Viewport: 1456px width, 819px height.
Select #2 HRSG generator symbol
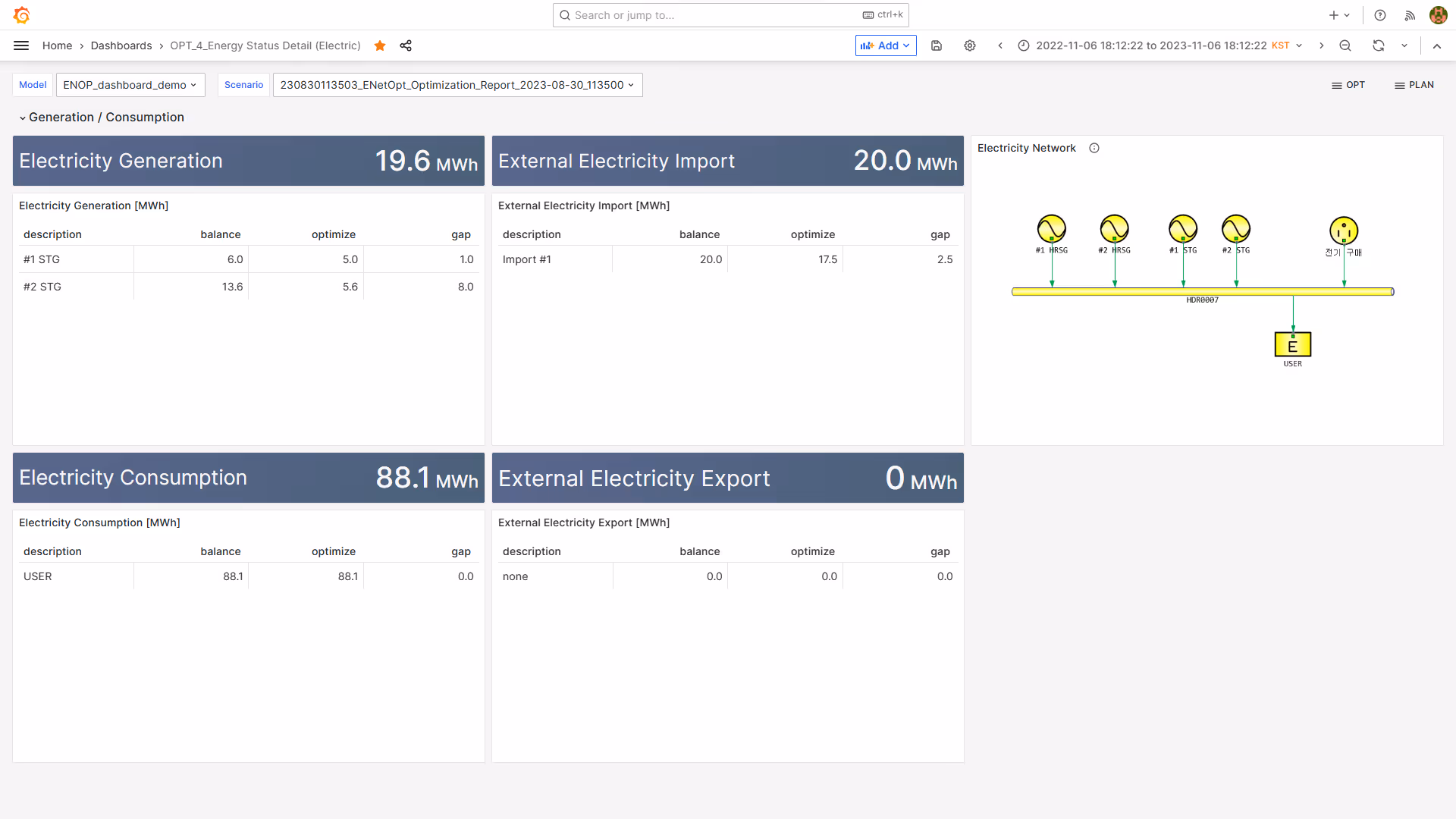(x=1115, y=228)
